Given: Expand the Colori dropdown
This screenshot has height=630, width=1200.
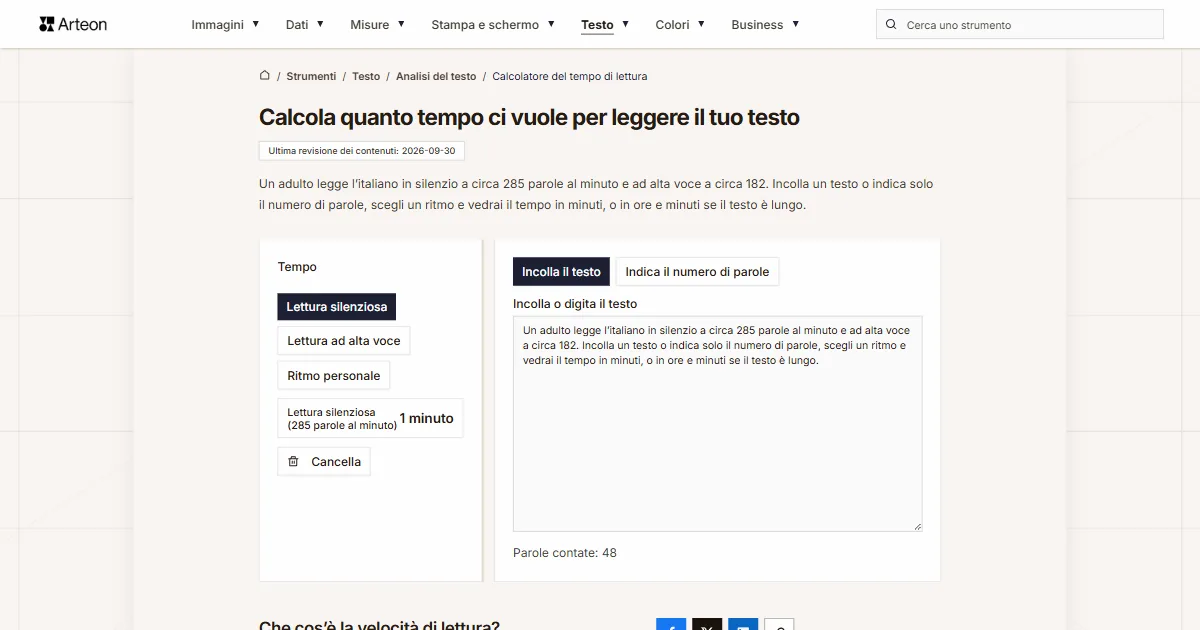Looking at the screenshot, I should tap(680, 24).
